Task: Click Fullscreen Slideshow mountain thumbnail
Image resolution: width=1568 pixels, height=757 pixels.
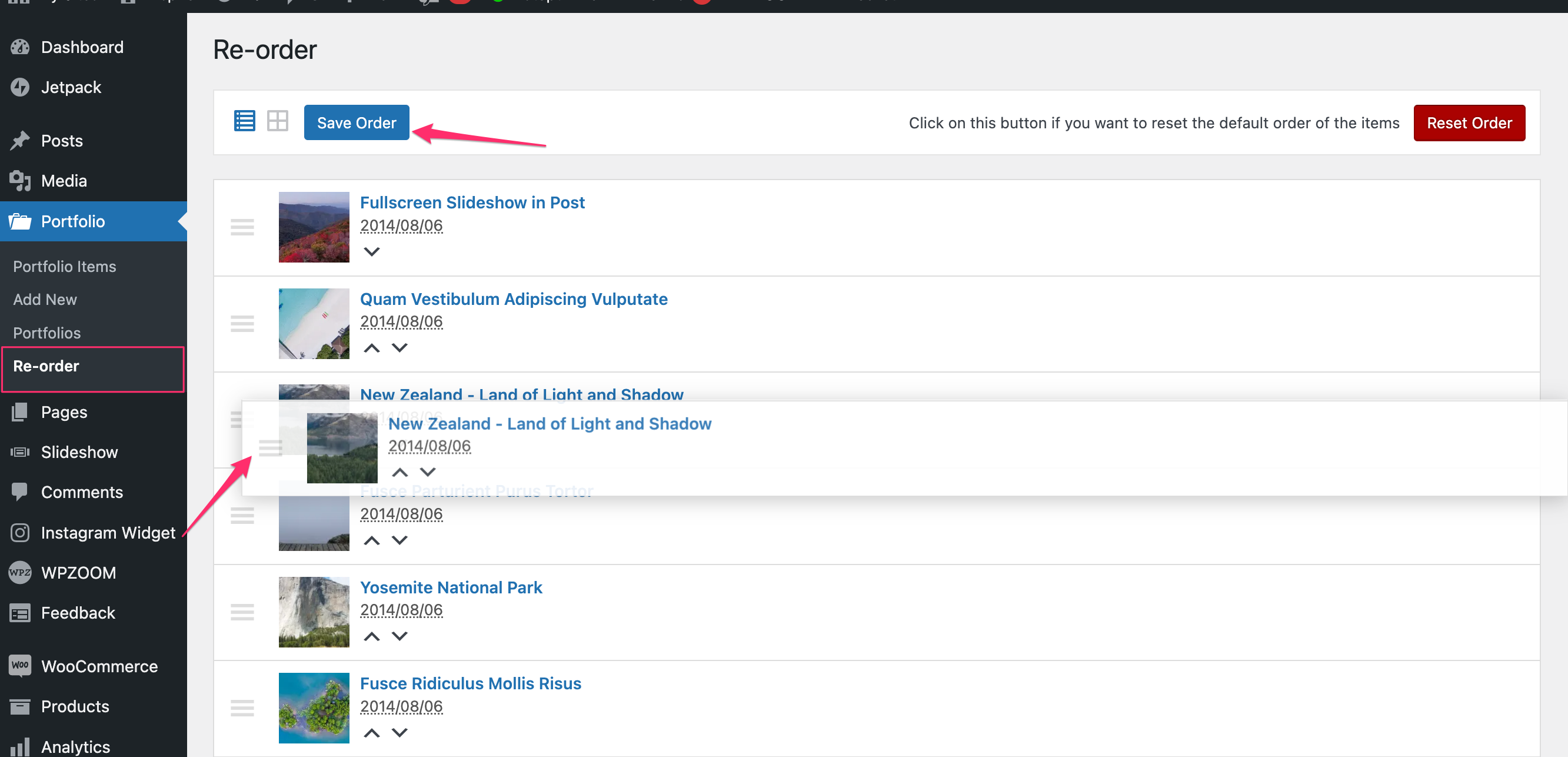Action: click(x=314, y=227)
